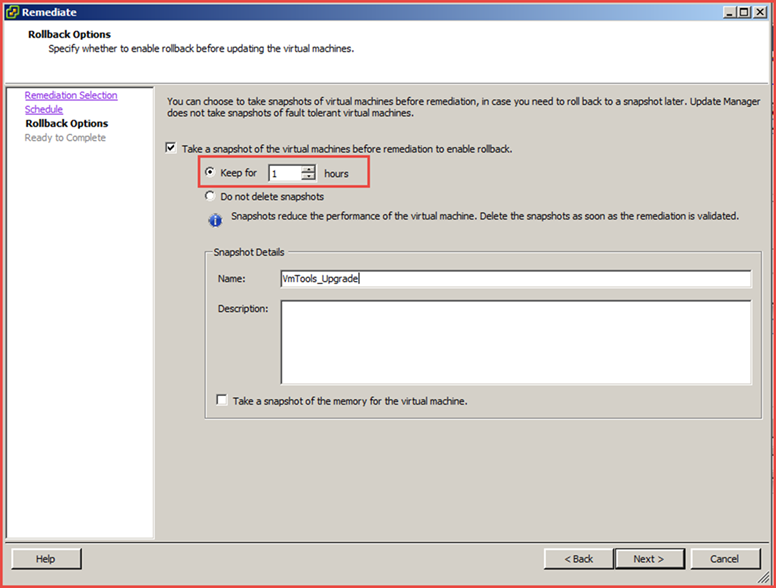This screenshot has width=776, height=588.
Task: Enable memory snapshot for the virtual machine
Action: pyautogui.click(x=222, y=400)
